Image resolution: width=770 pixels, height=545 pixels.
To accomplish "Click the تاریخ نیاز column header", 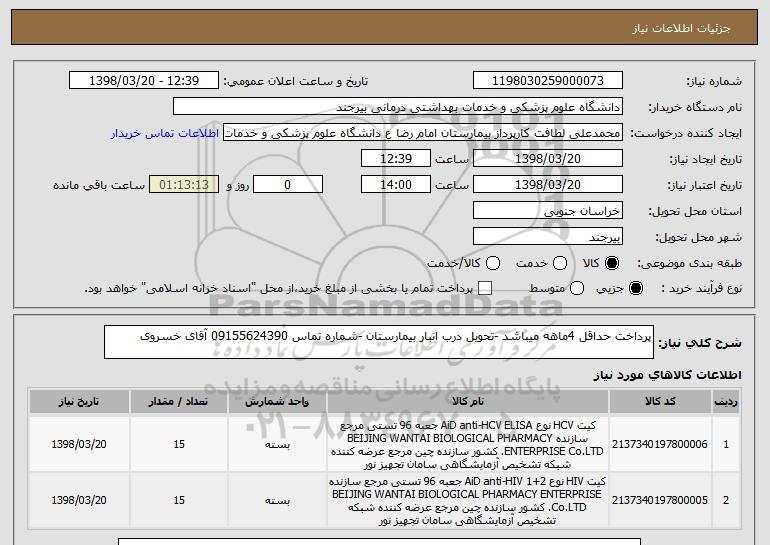I will point(79,402).
